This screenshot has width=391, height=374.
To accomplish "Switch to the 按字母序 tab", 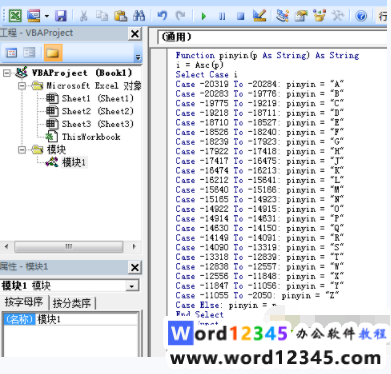I will [x=24, y=302].
